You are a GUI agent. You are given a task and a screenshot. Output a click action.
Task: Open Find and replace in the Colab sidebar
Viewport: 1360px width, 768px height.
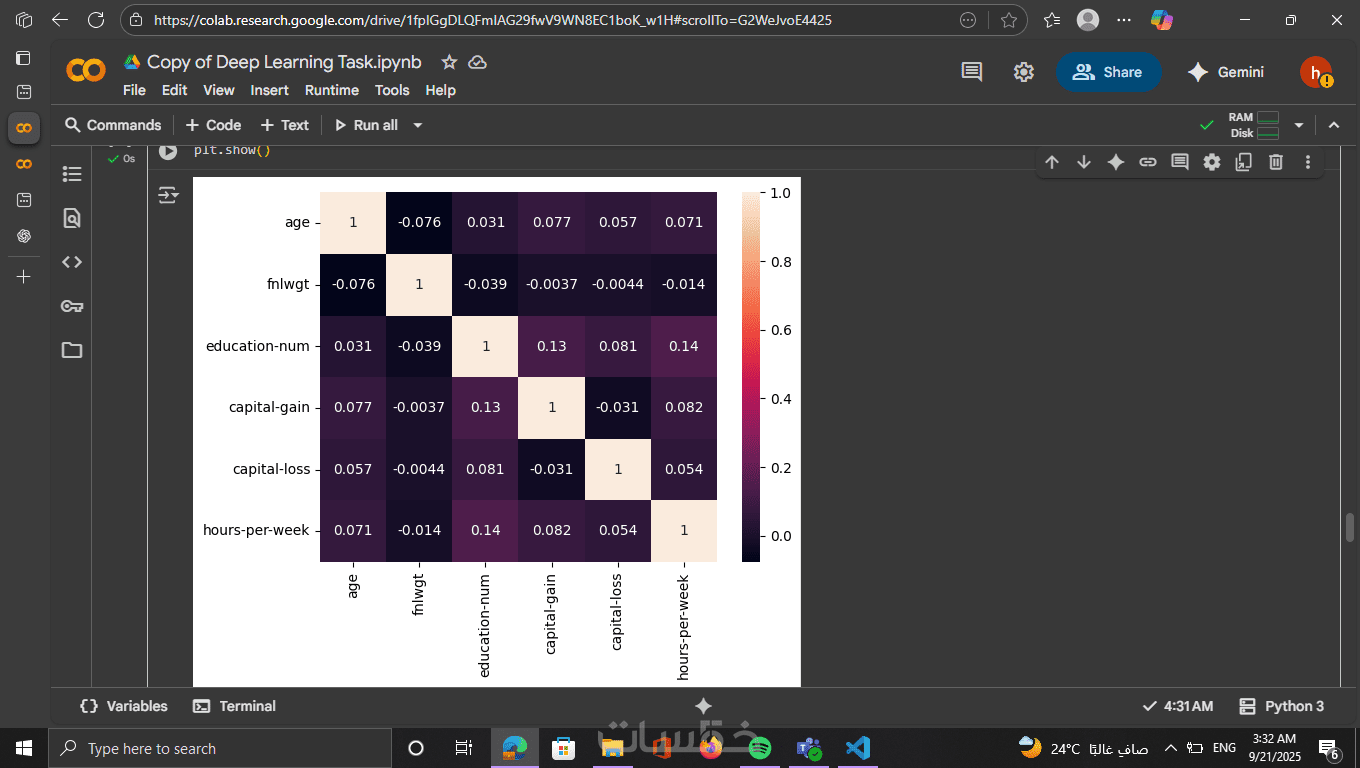tap(72, 218)
